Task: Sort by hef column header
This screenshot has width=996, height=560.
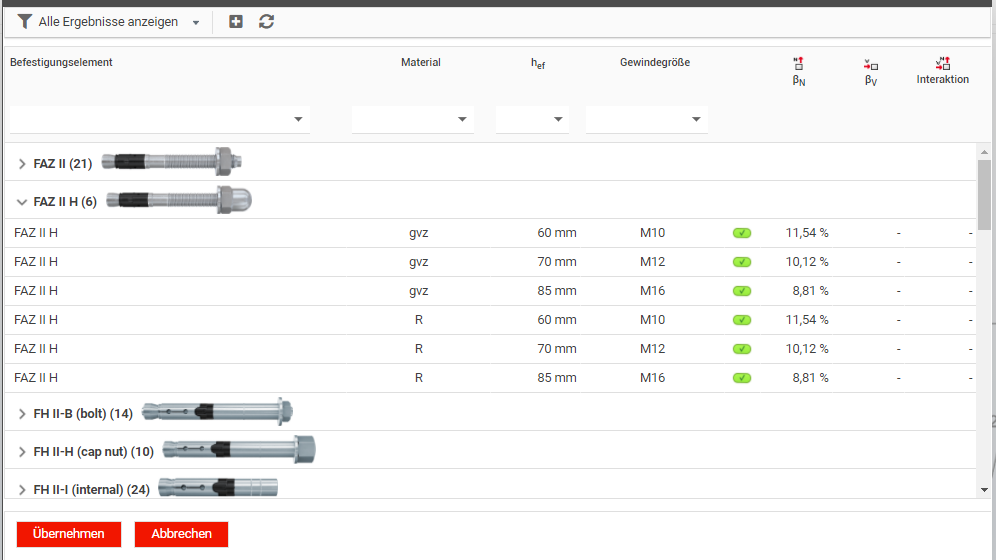Action: coord(538,63)
